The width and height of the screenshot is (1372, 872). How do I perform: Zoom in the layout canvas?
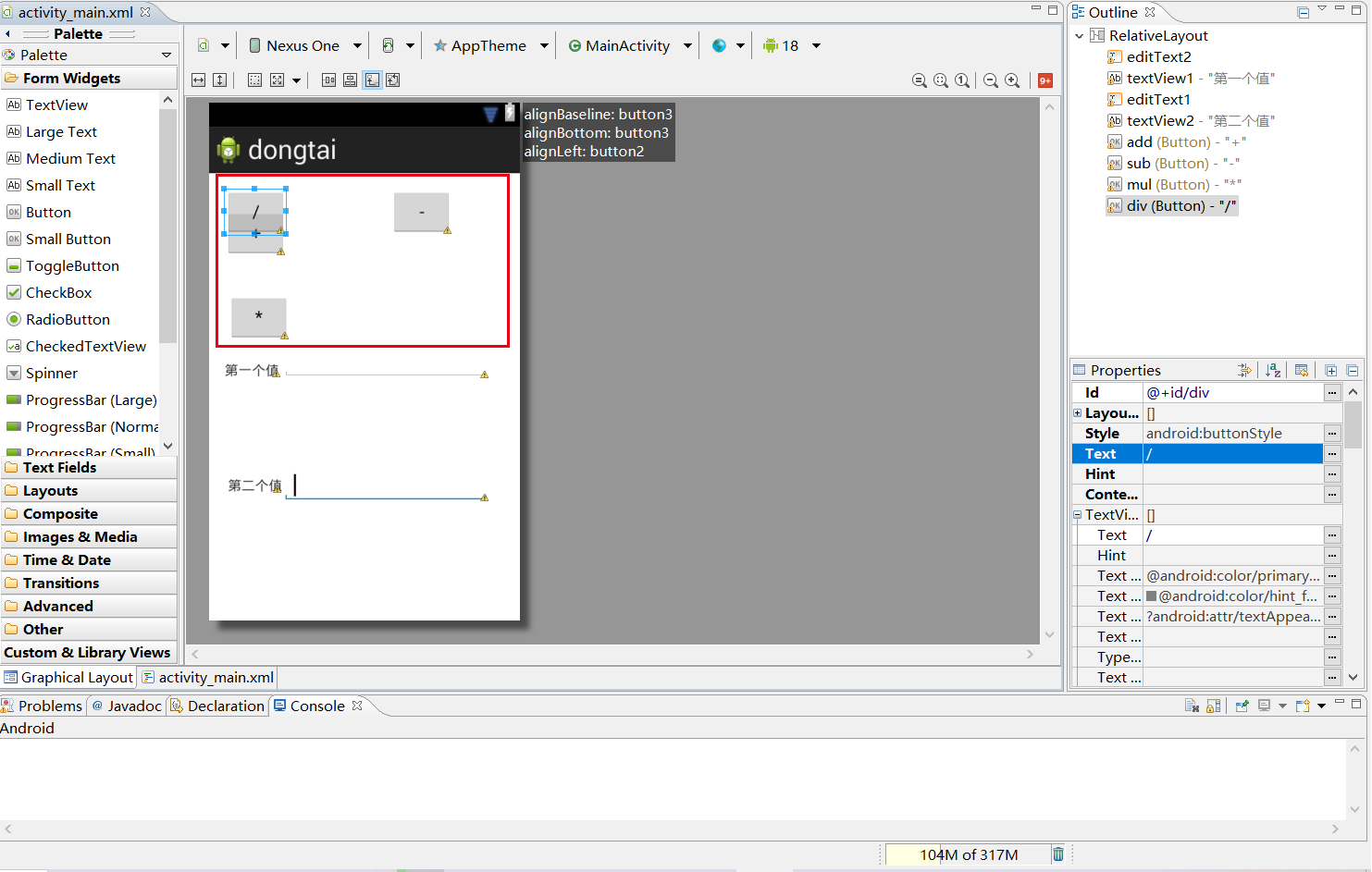(x=1012, y=80)
